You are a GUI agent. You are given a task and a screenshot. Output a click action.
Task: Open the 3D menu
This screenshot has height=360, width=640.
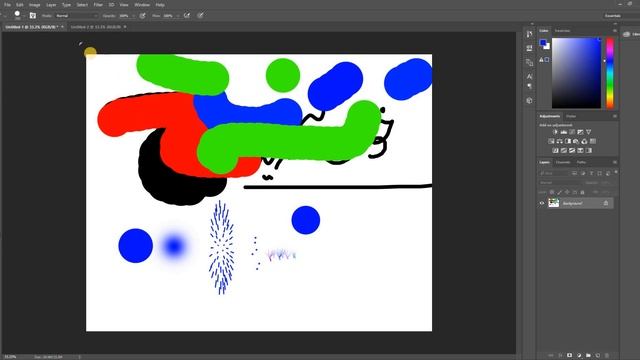point(111,5)
